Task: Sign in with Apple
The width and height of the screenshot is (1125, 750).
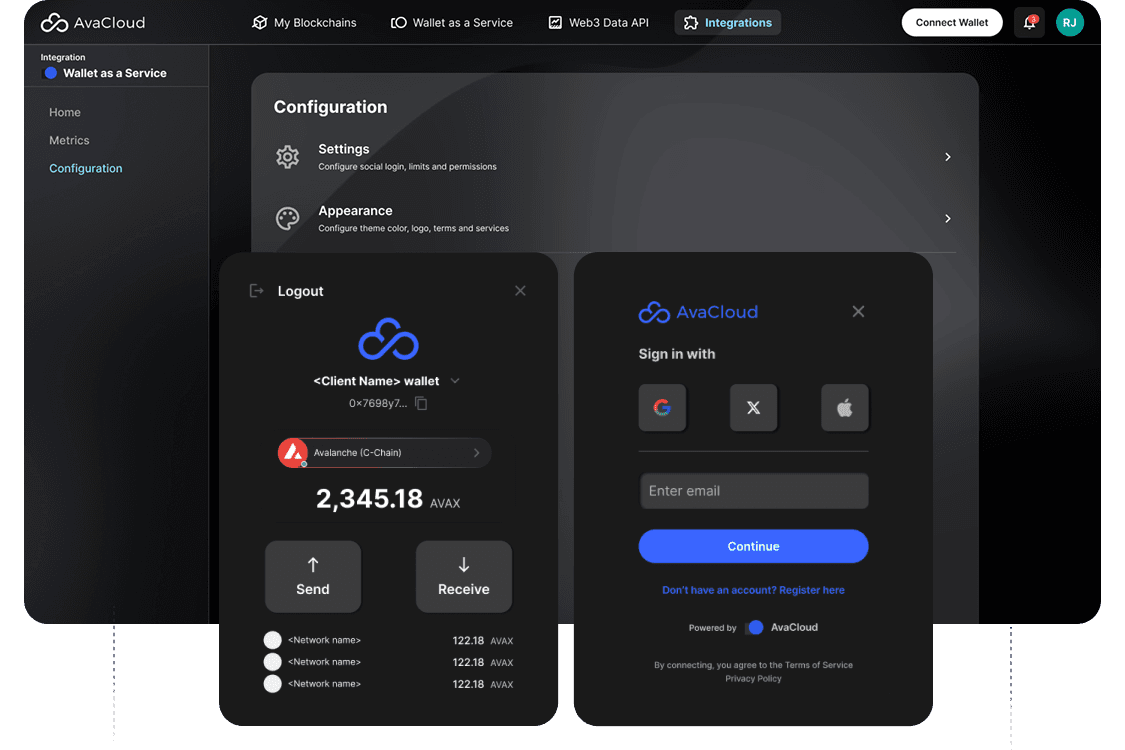Action: coord(844,408)
